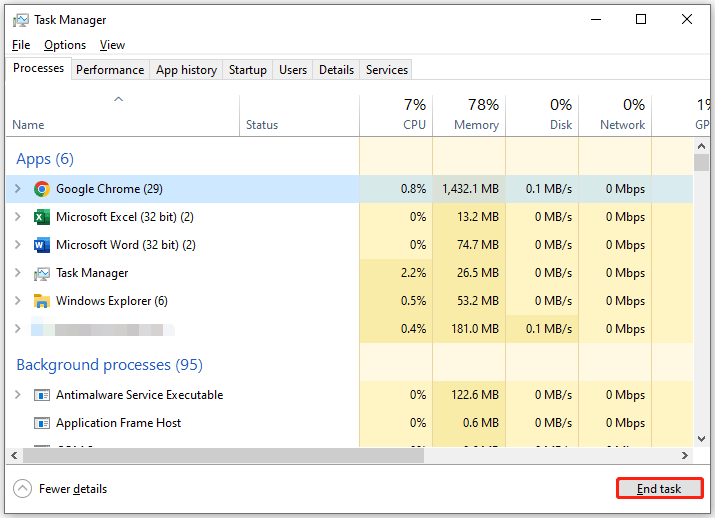The image size is (715, 518).
Task: Select the Microsoft Excel (32 bit) row
Action: pyautogui.click(x=349, y=217)
